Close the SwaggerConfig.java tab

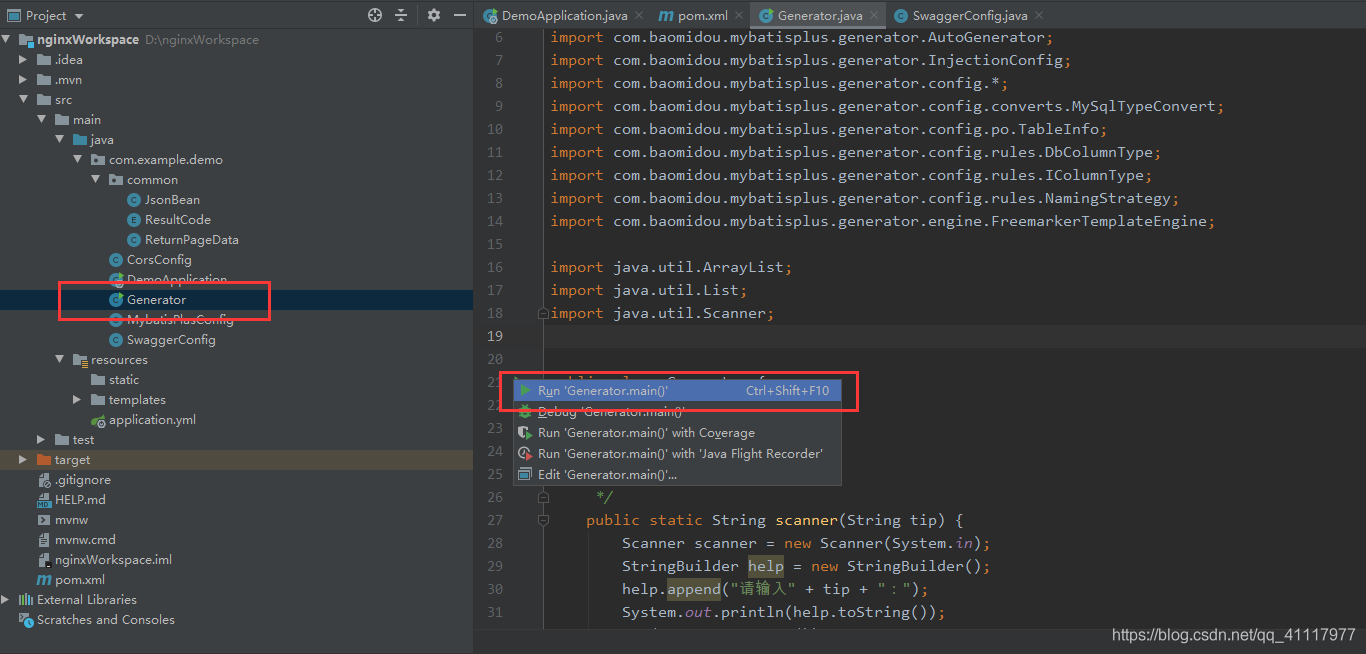pyautogui.click(x=1038, y=16)
